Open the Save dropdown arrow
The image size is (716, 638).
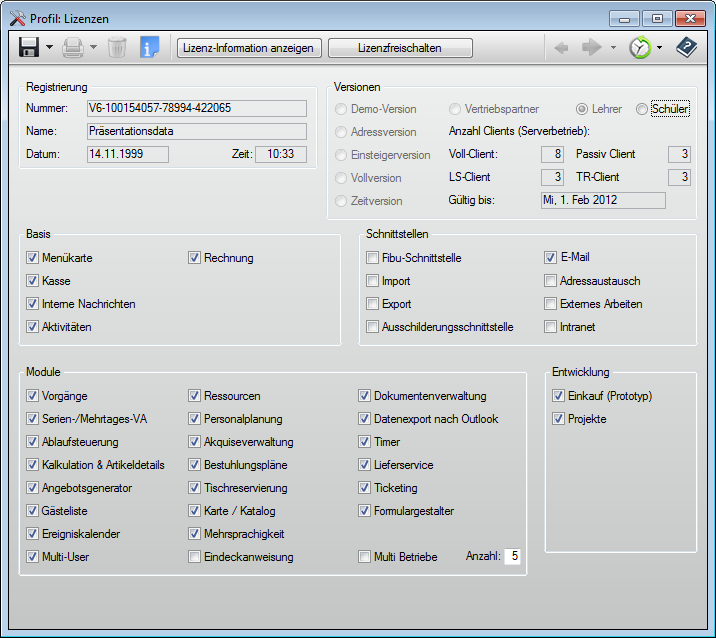coord(49,47)
